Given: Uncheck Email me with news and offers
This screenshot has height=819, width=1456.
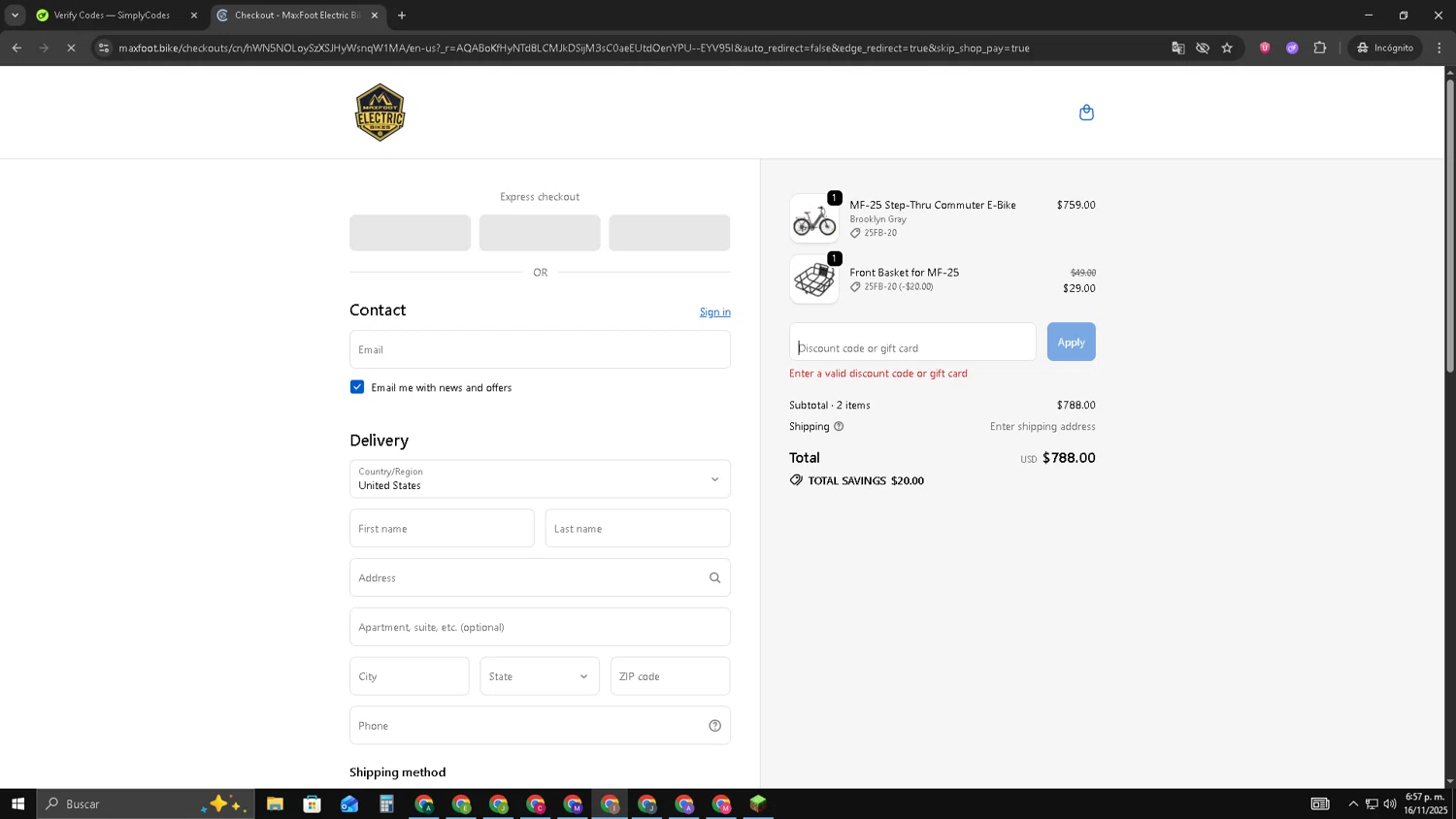Looking at the screenshot, I should [357, 387].
